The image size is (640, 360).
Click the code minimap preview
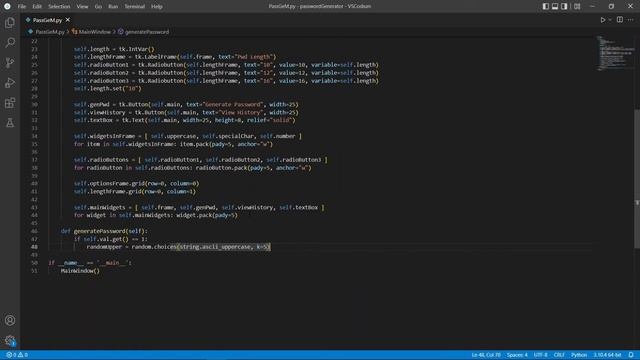(x=615, y=53)
